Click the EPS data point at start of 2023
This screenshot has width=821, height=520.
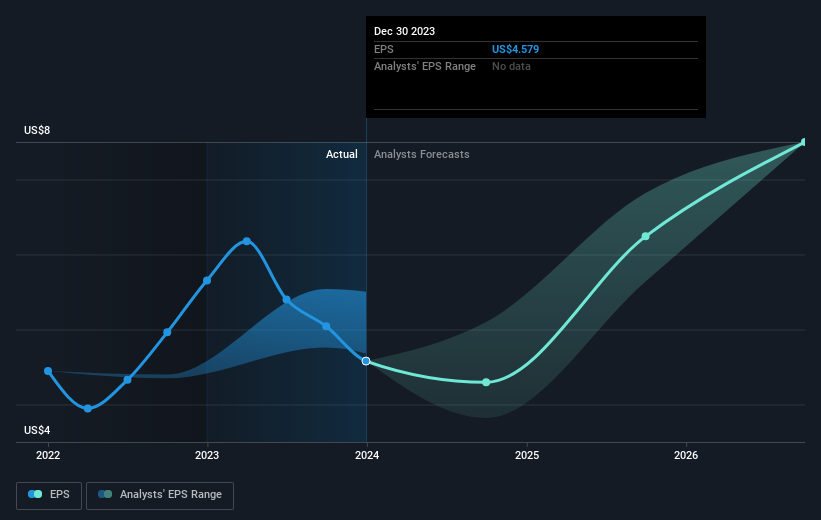coord(207,280)
